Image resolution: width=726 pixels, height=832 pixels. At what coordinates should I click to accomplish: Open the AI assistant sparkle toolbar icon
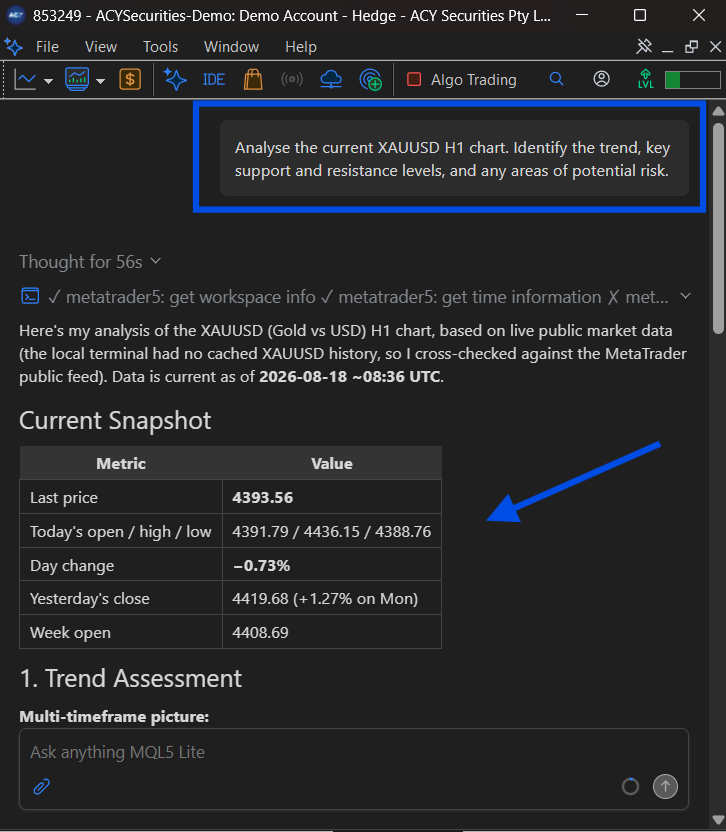175,80
